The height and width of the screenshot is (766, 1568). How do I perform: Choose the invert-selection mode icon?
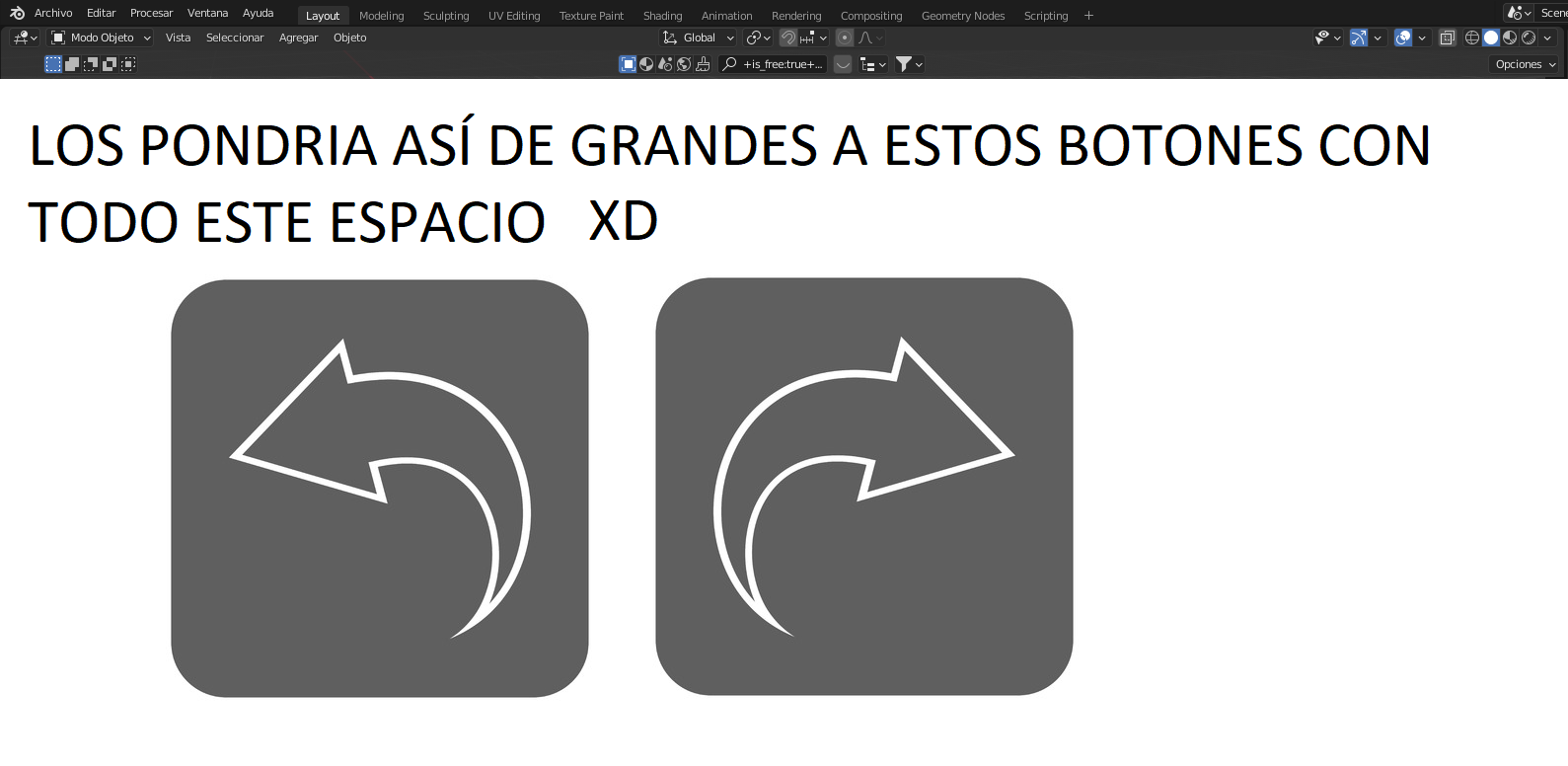tap(110, 64)
